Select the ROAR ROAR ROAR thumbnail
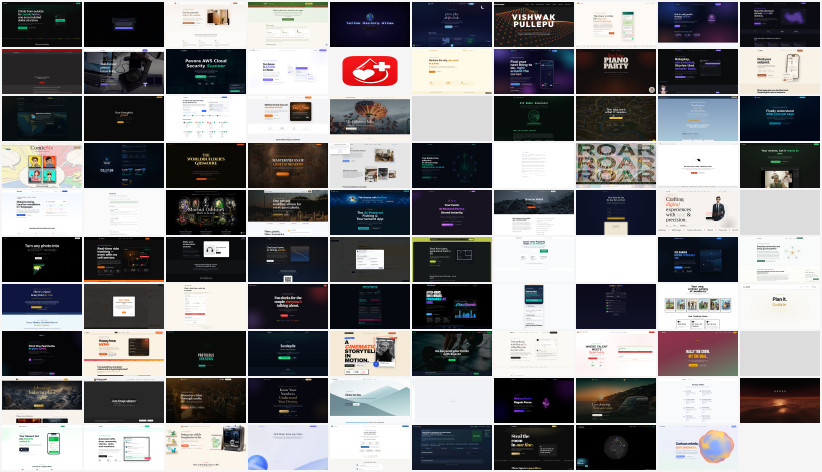 point(615,165)
